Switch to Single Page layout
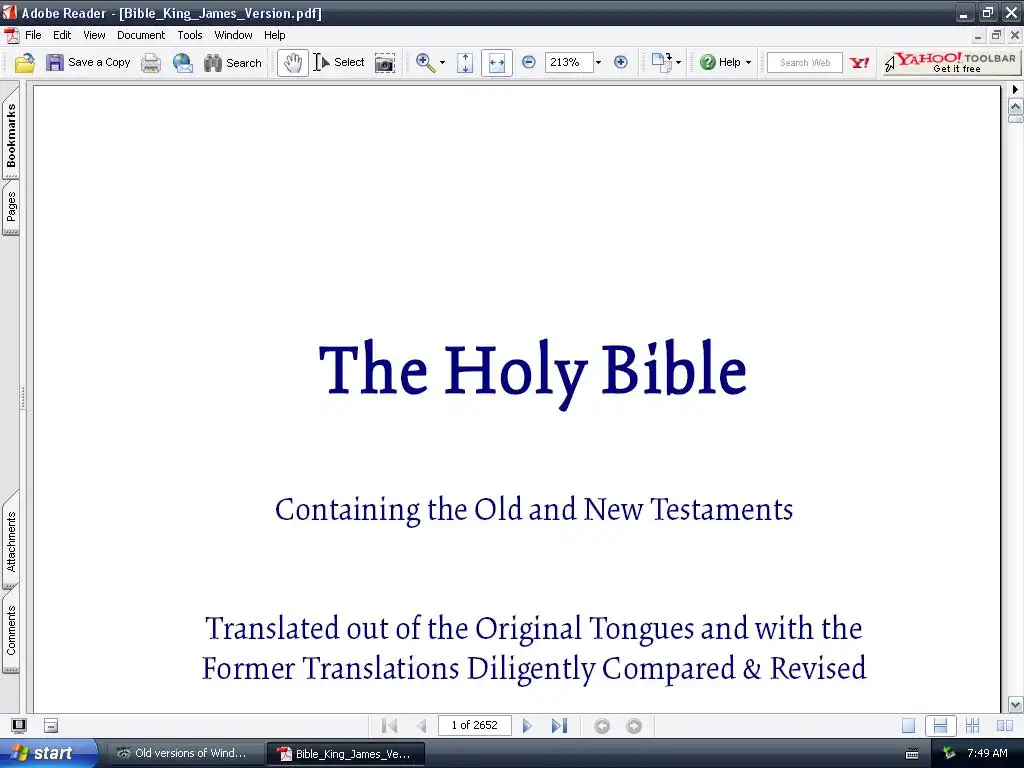Screen dimensions: 1024x768 (908, 726)
